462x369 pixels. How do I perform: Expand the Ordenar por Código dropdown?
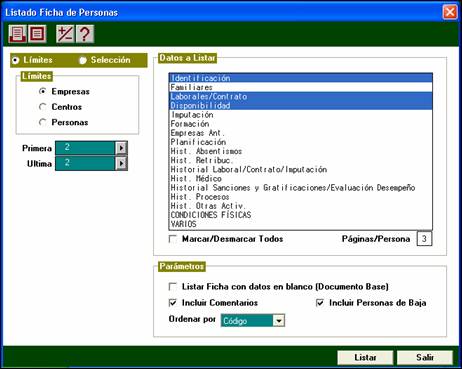point(279,321)
